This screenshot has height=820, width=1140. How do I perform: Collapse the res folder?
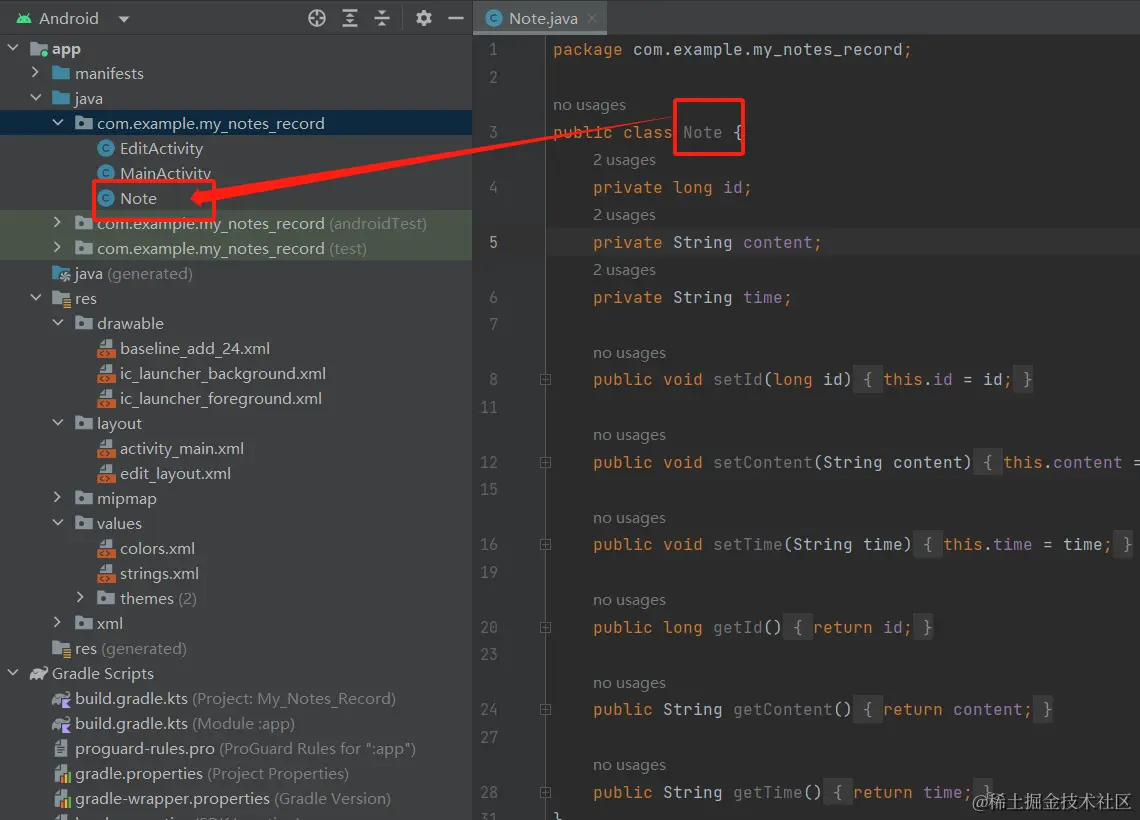(35, 297)
